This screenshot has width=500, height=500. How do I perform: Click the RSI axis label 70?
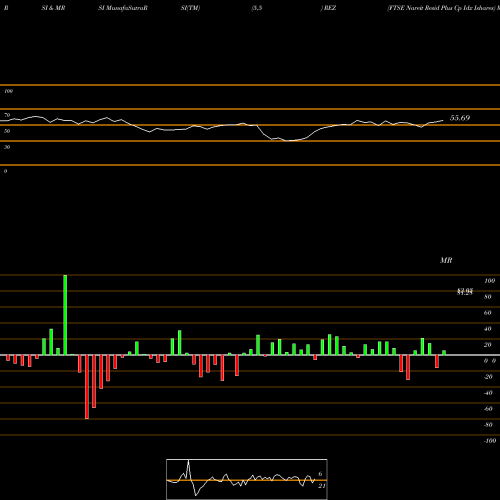coord(7,115)
